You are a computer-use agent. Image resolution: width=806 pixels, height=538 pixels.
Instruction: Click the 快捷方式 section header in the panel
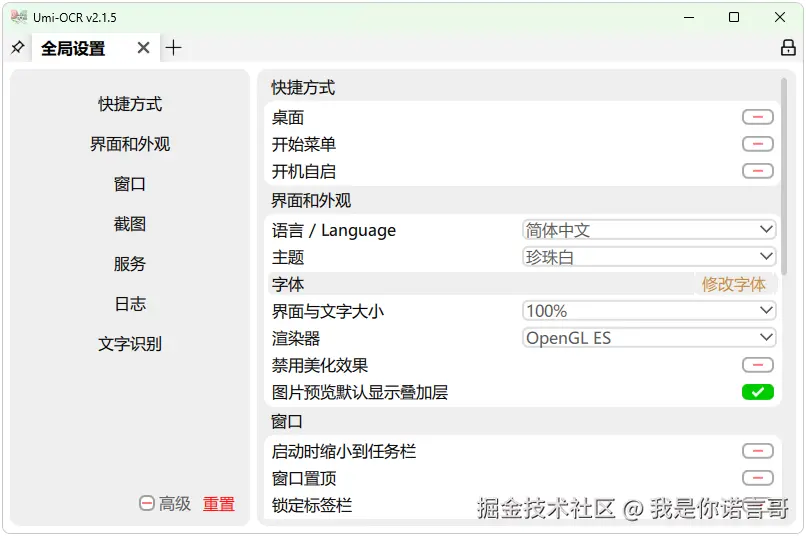(x=303, y=87)
